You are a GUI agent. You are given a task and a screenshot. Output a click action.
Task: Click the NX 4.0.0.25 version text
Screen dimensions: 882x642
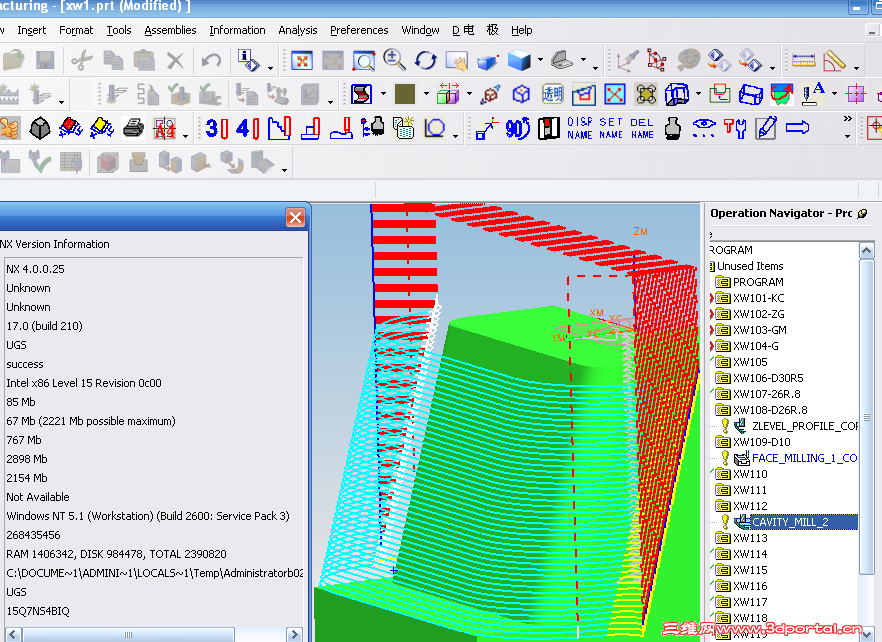point(35,269)
